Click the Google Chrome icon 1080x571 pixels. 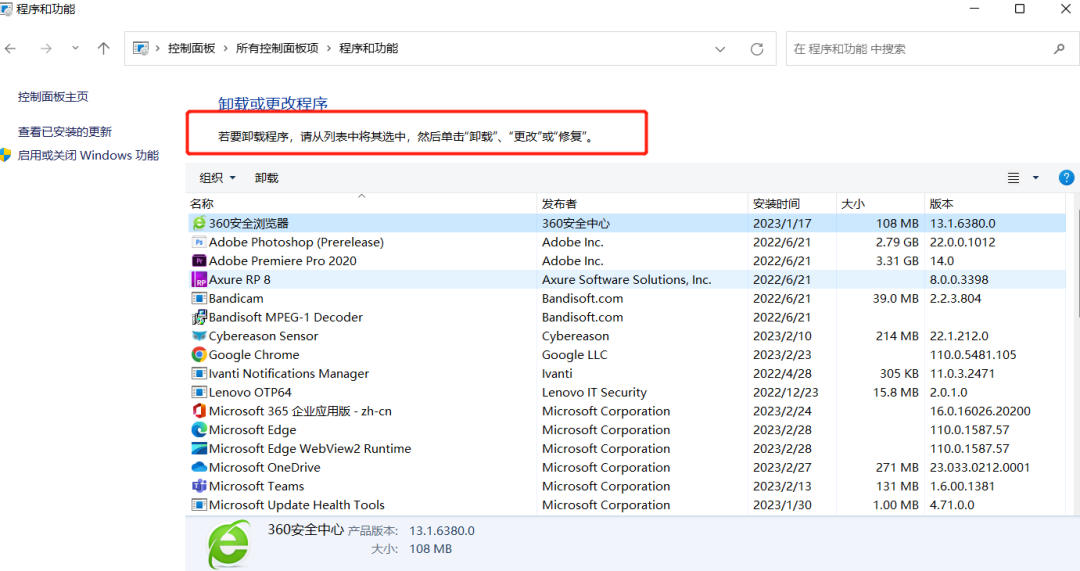click(198, 354)
